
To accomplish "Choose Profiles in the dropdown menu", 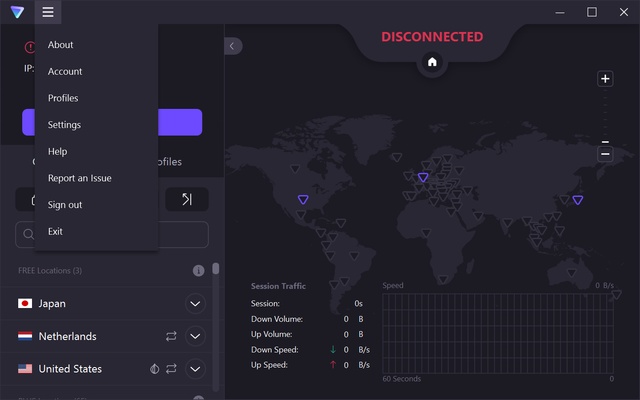I will (x=63, y=98).
